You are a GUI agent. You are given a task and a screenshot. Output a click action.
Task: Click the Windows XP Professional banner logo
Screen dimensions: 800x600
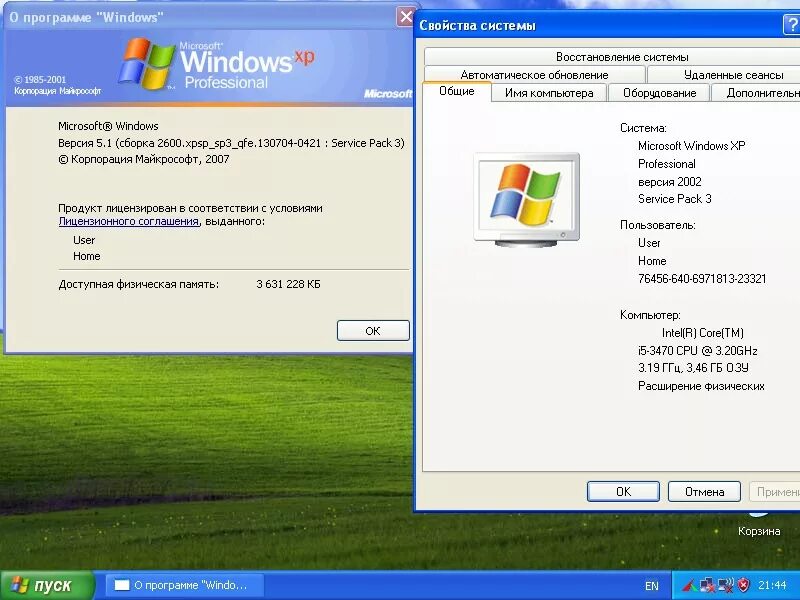[x=217, y=64]
